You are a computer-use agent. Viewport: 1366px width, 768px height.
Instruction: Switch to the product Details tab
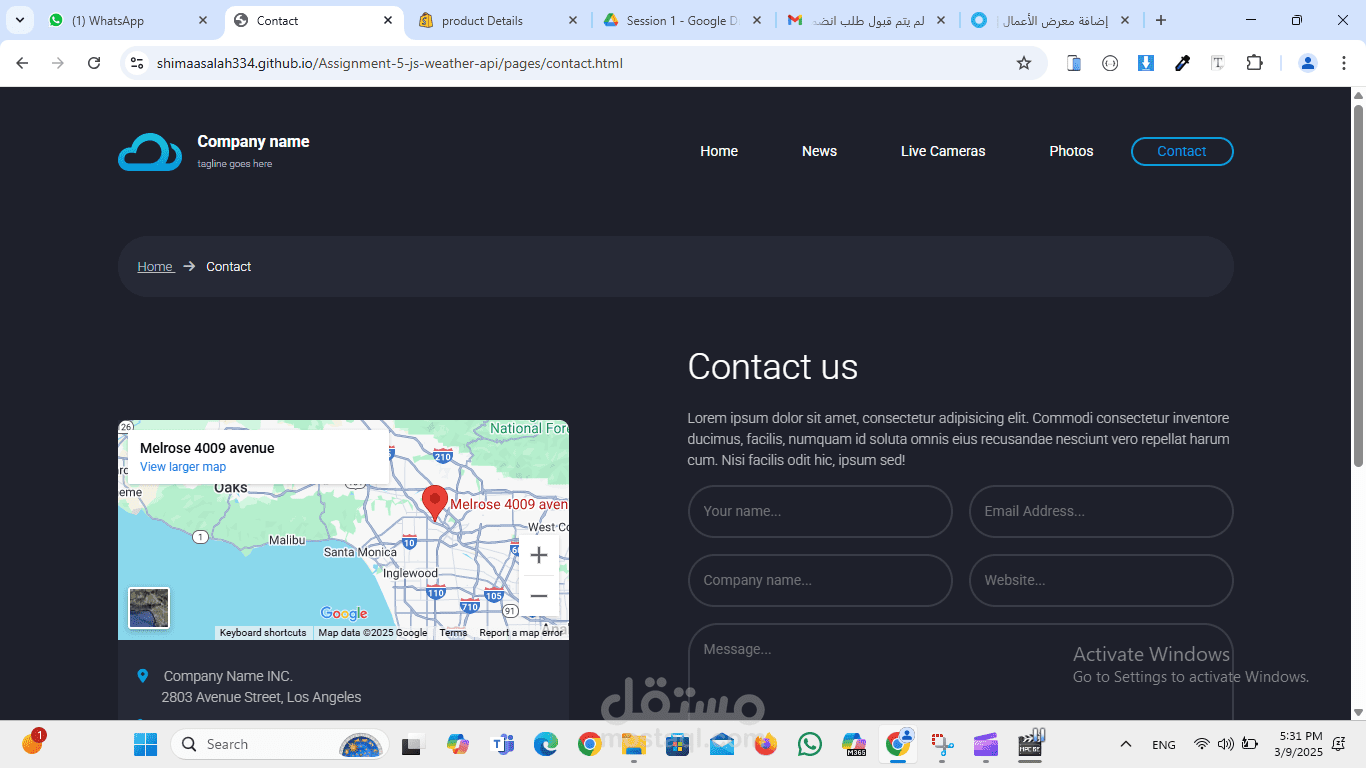pyautogui.click(x=498, y=20)
